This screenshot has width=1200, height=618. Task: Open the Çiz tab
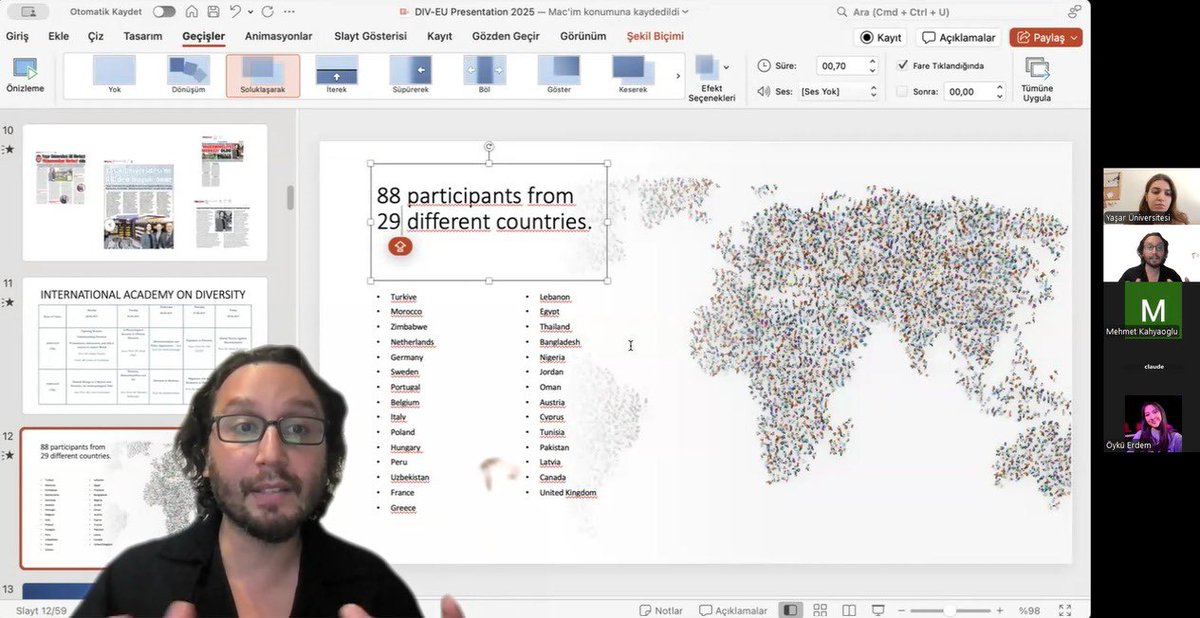click(96, 36)
